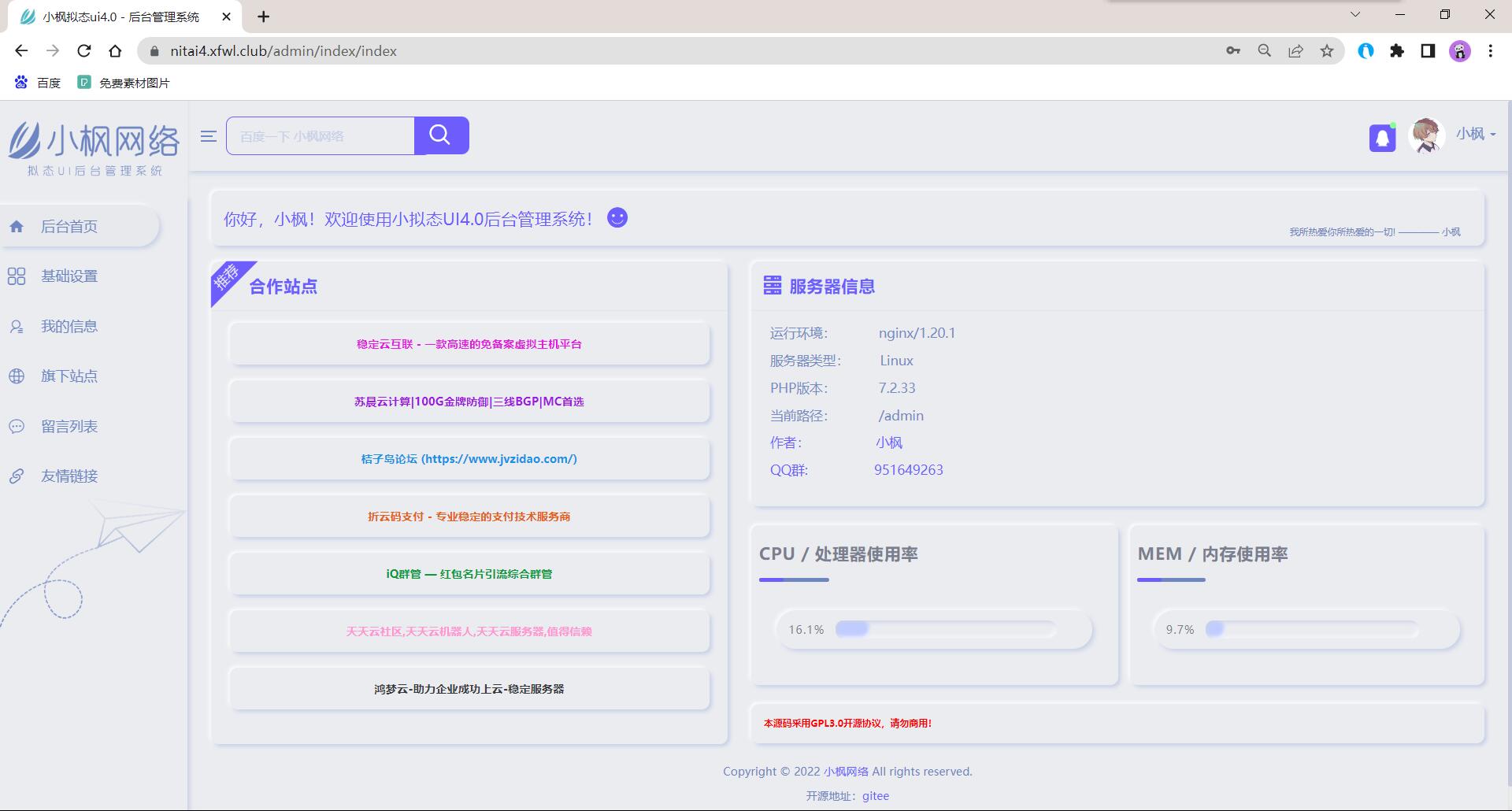Open the browser customize menu via three dots

click(x=1489, y=51)
